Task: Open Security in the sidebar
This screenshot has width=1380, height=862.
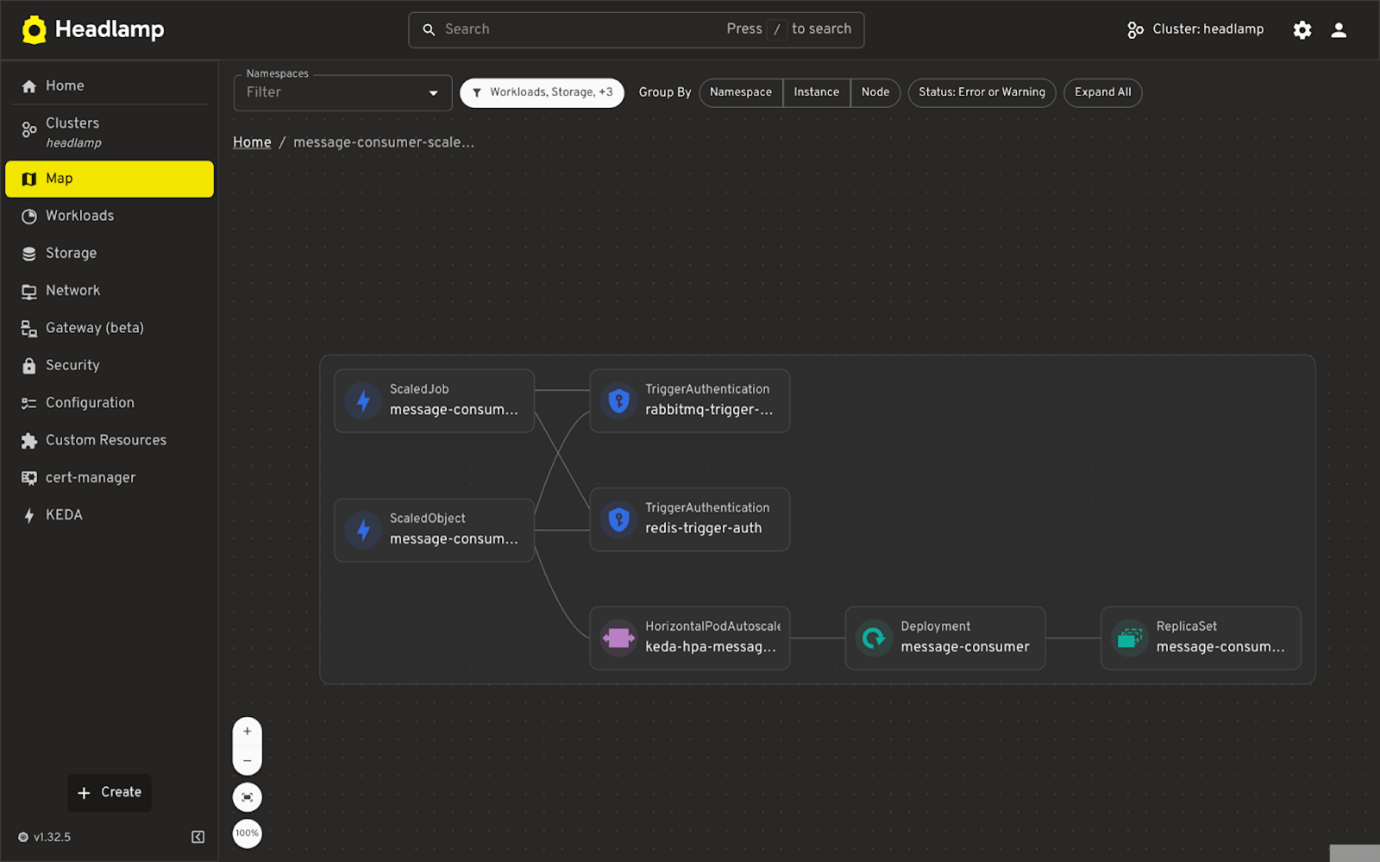Action: point(110,366)
